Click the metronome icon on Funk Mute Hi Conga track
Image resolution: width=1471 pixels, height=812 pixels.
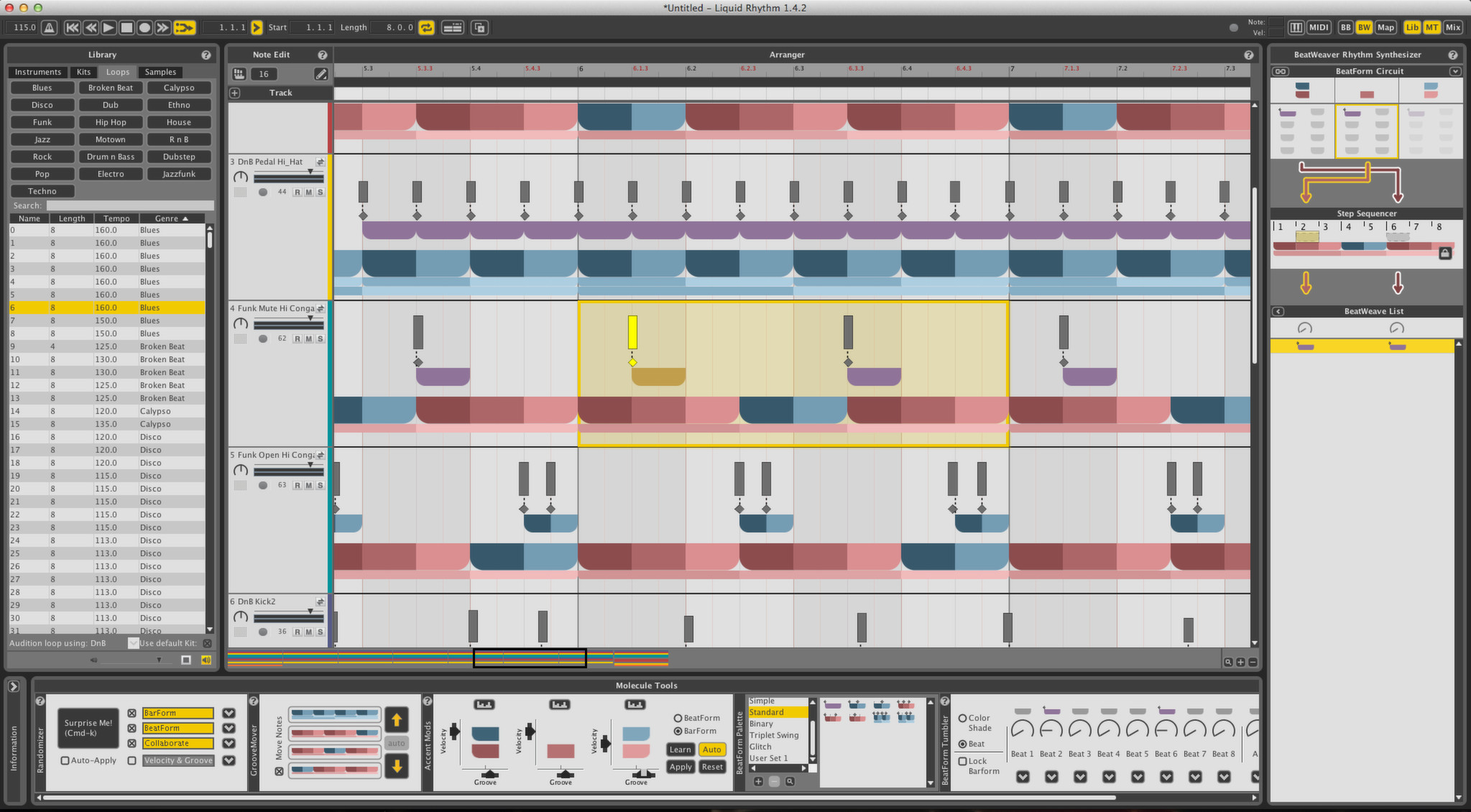[241, 324]
